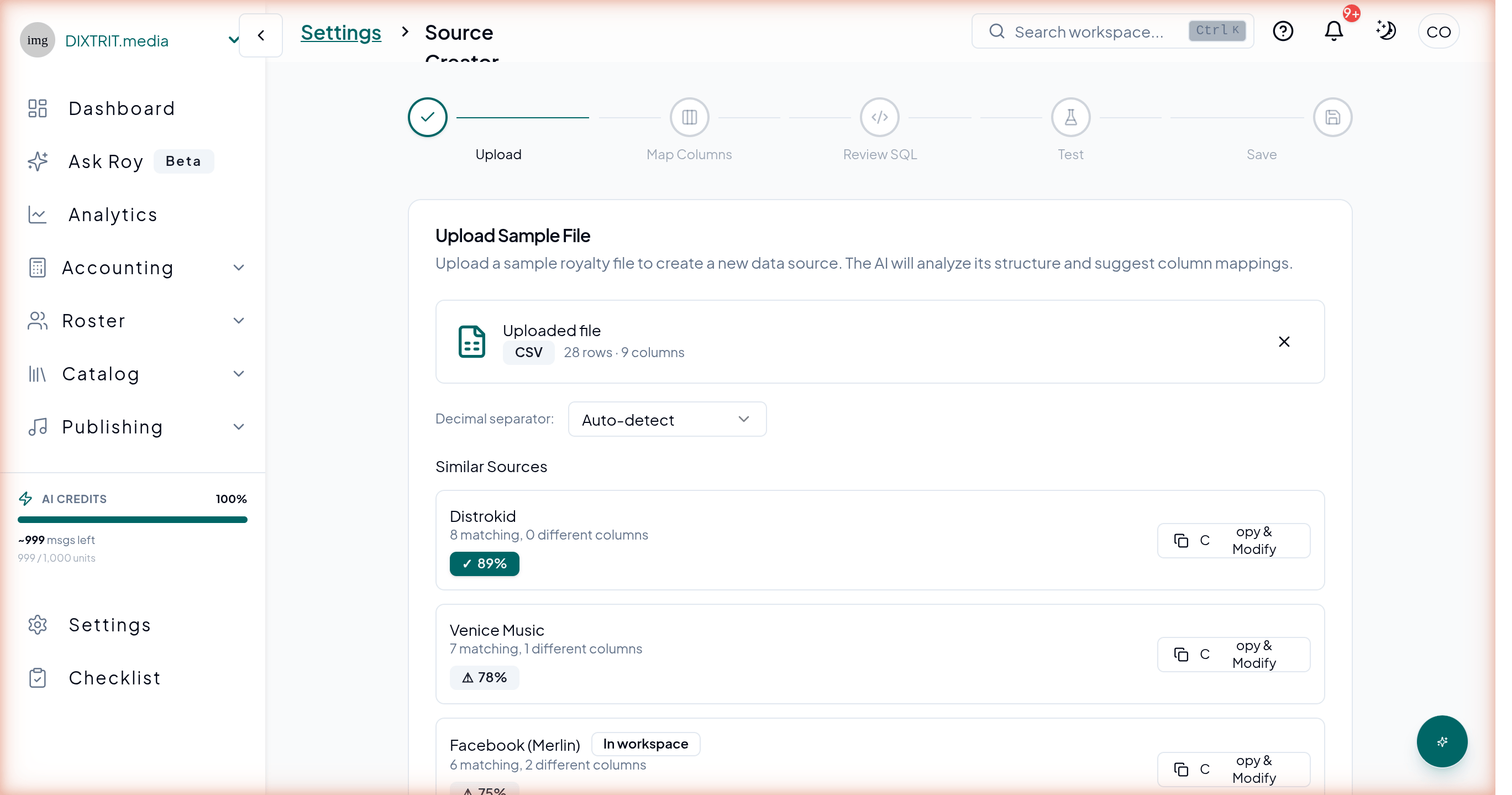Click the Ask Roy sparkle icon
This screenshot has height=795, width=1512.
(38, 161)
